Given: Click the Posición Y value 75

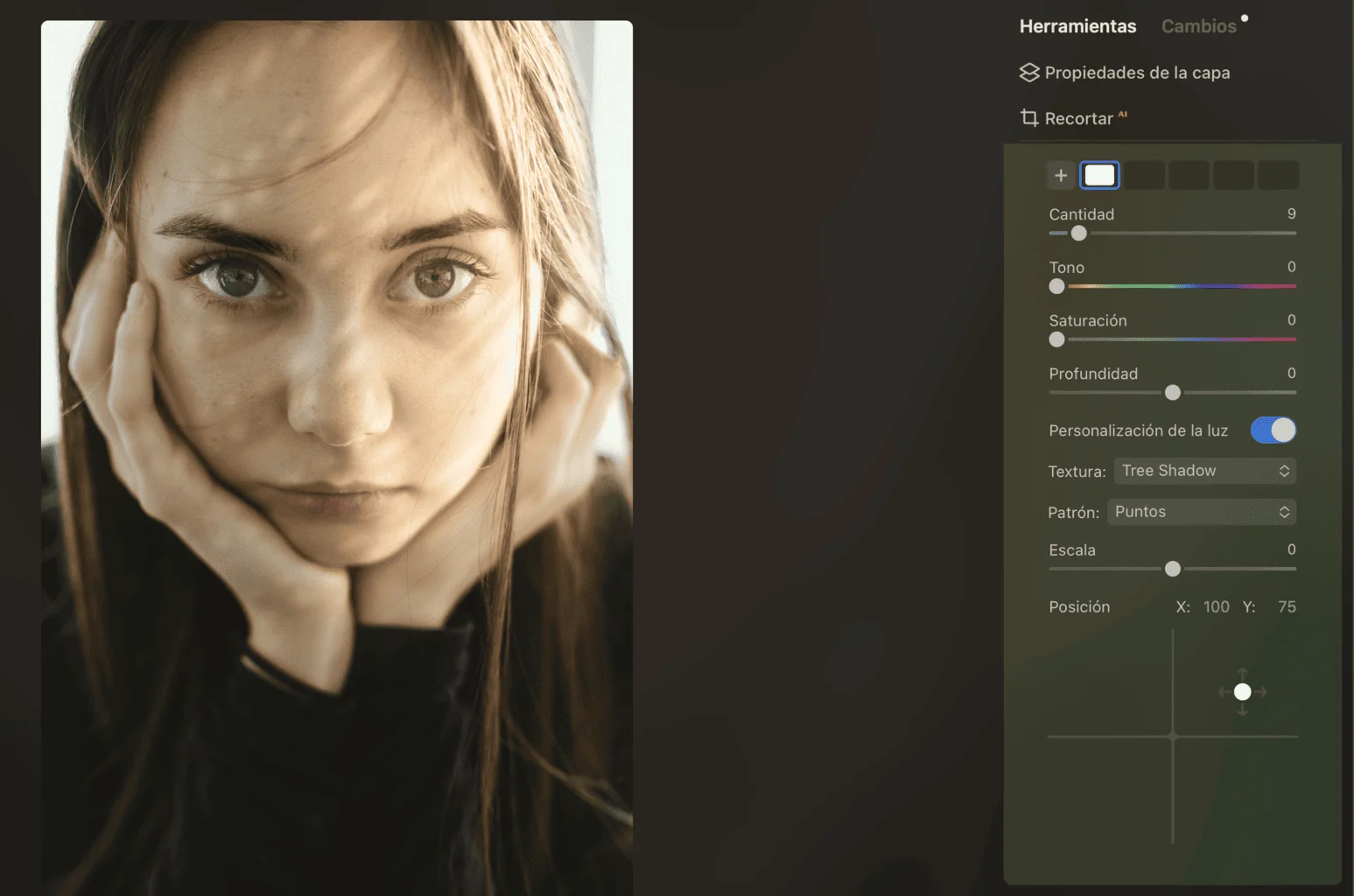Looking at the screenshot, I should click(1287, 607).
